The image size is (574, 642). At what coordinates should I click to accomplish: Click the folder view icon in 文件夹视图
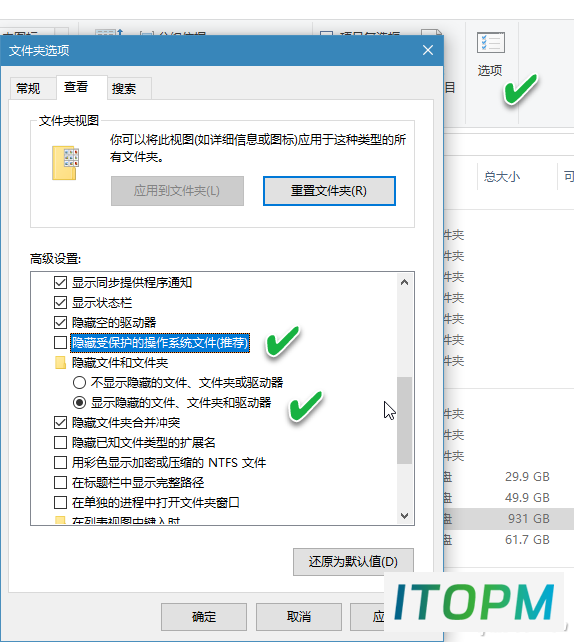coord(65,163)
